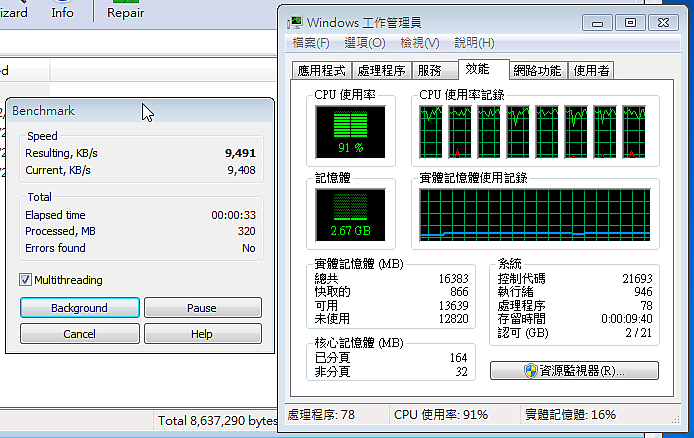Click the available memory value 13639
This screenshot has height=438, width=694.
[x=453, y=305]
